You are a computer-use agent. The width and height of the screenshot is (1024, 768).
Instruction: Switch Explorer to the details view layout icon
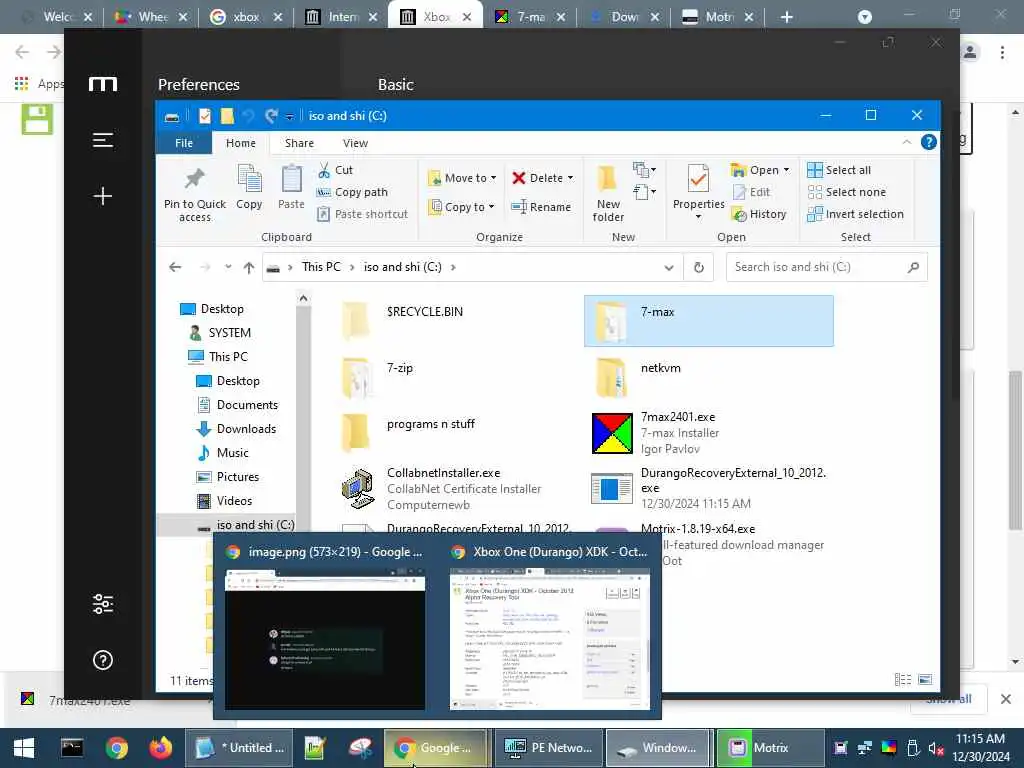(903, 680)
